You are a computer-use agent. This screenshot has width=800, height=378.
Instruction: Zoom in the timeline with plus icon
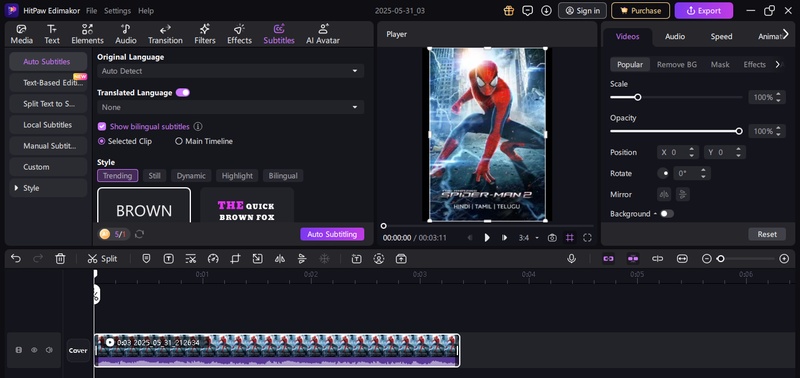click(x=784, y=259)
